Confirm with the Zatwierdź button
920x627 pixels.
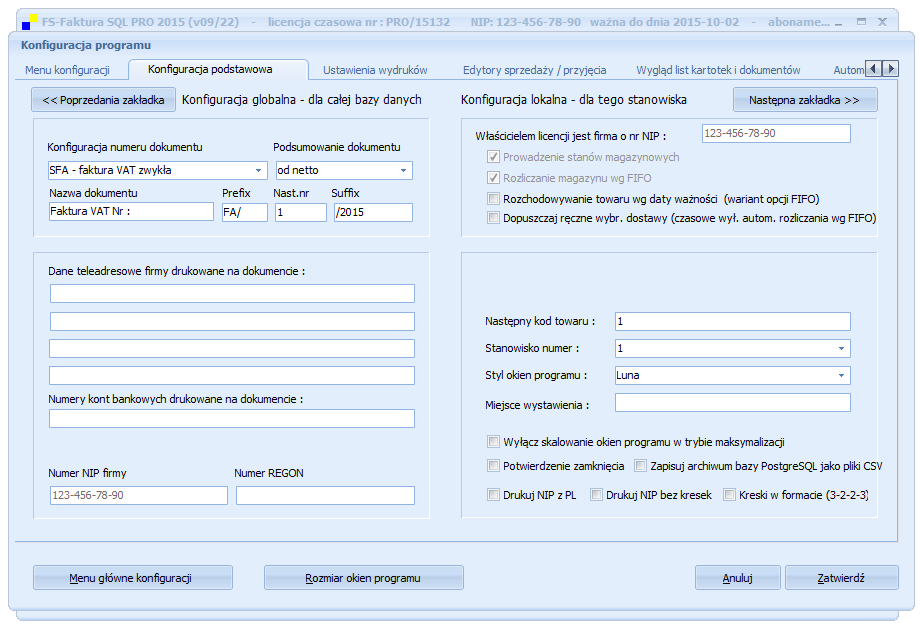pos(841,578)
